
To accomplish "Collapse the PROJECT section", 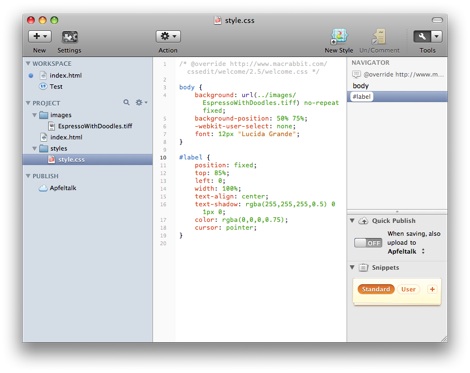I will coord(28,103).
